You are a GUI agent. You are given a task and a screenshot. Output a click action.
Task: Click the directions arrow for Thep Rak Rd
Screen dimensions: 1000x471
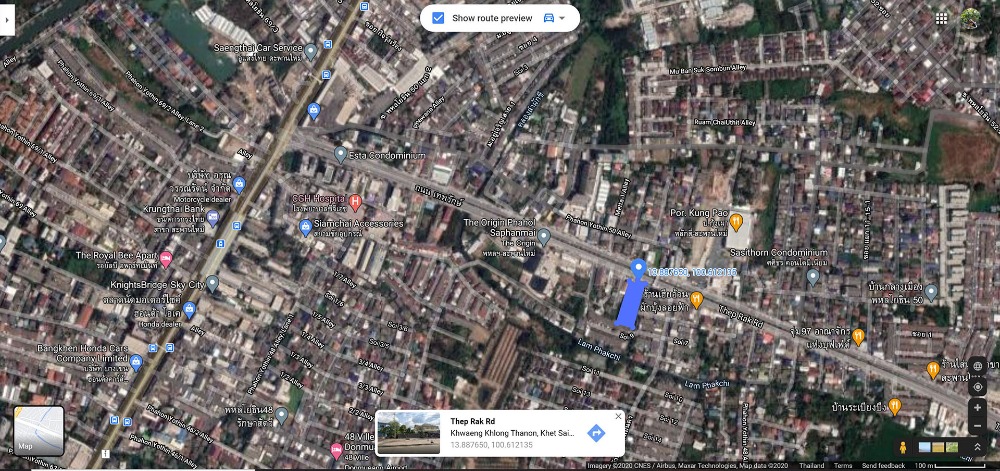point(596,433)
